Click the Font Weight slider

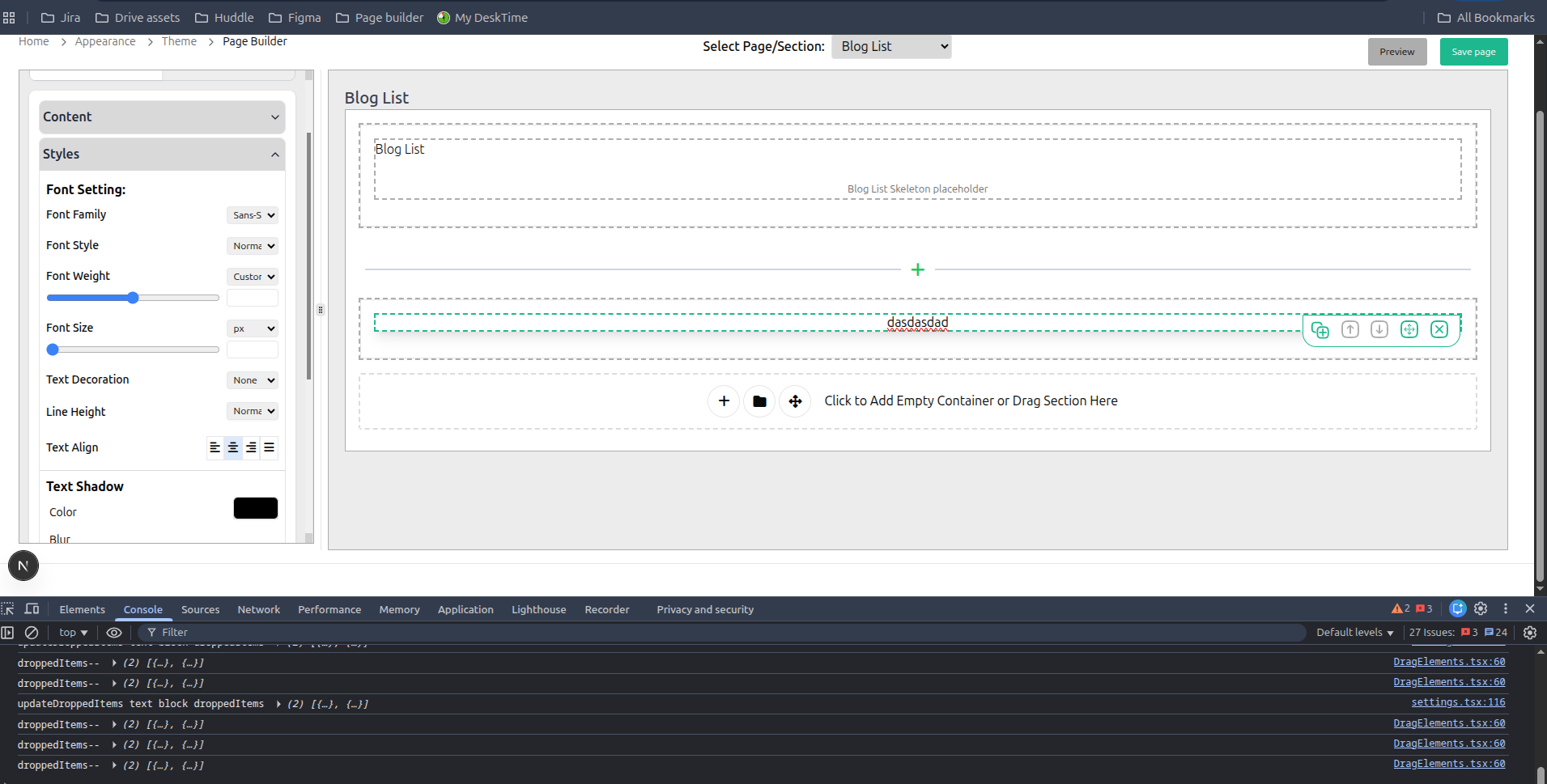(x=133, y=299)
